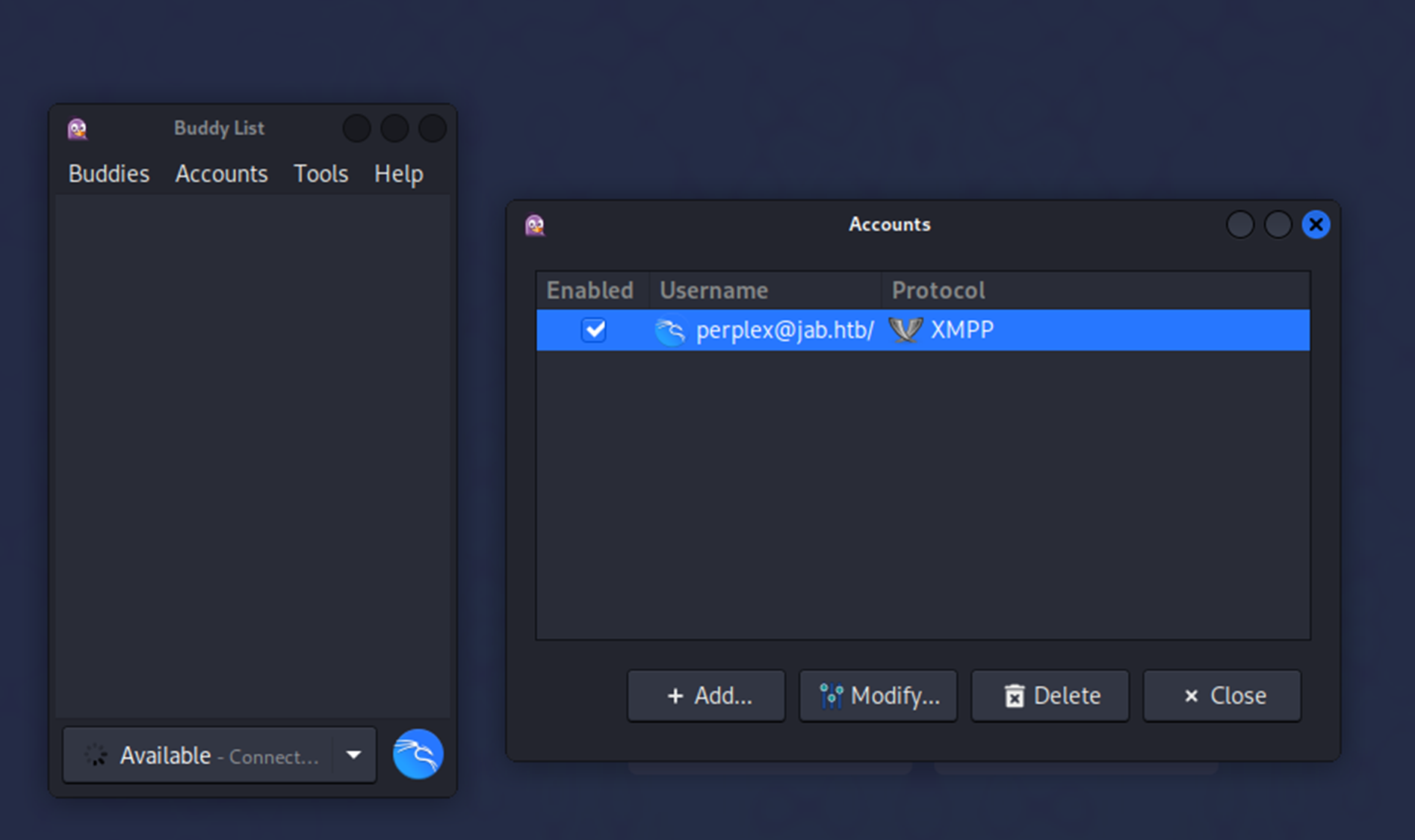Click the Modify... button

point(879,696)
